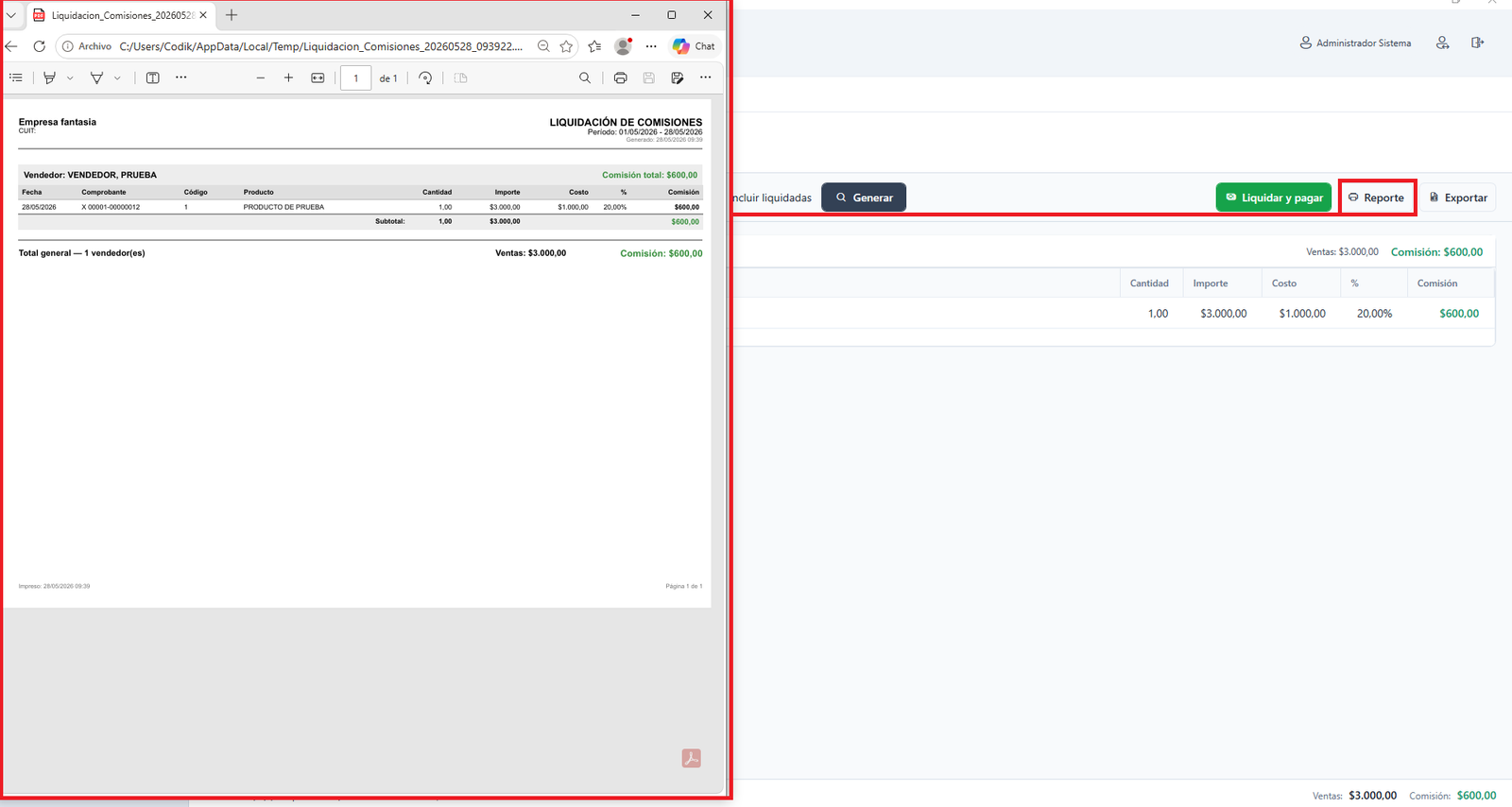Click the Liquidar y pagar button
Viewport: 1512px width, 807px height.
[1274, 197]
